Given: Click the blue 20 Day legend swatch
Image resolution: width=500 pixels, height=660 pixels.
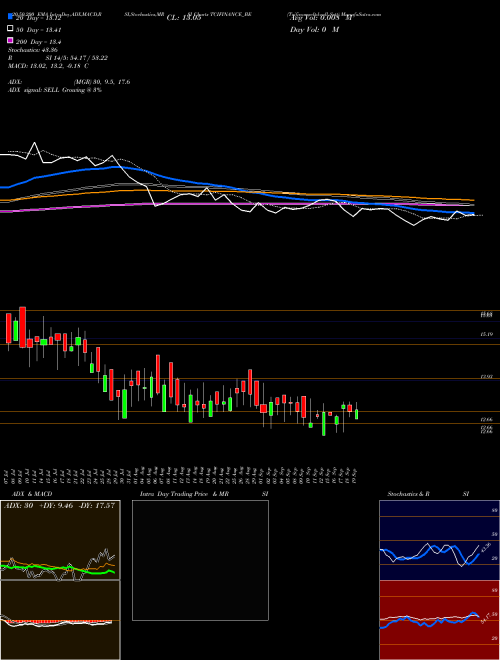Looking at the screenshot, I should coord(10,16).
